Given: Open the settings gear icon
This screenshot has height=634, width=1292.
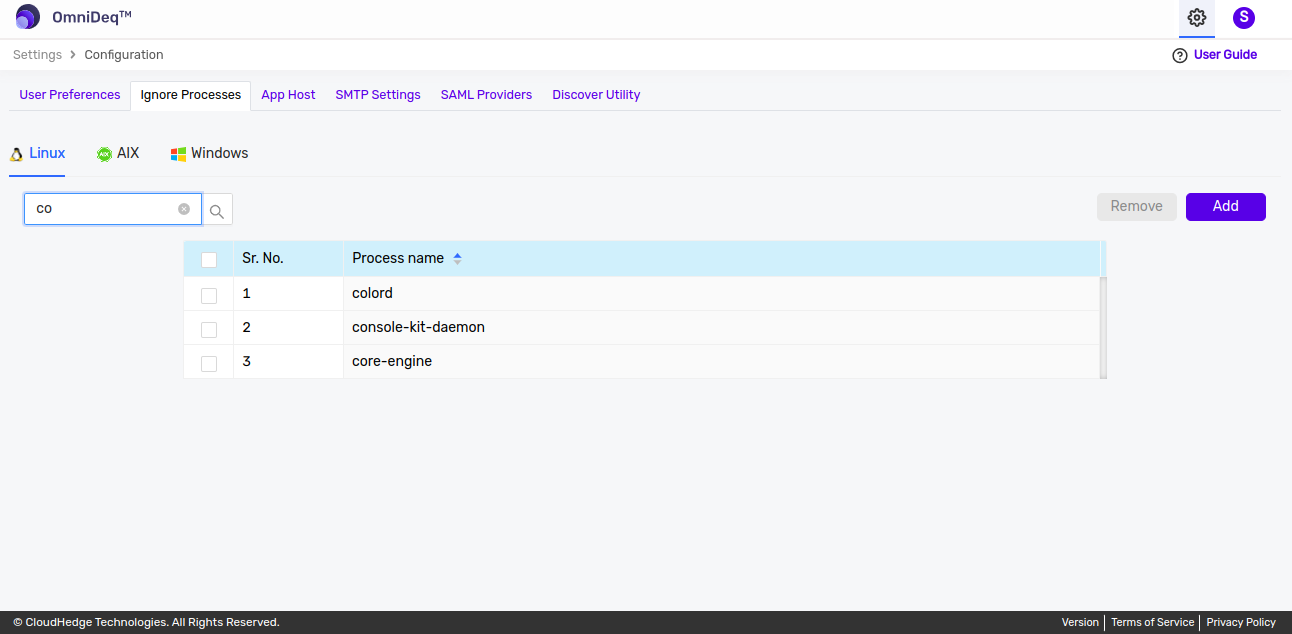Looking at the screenshot, I should coord(1197,17).
